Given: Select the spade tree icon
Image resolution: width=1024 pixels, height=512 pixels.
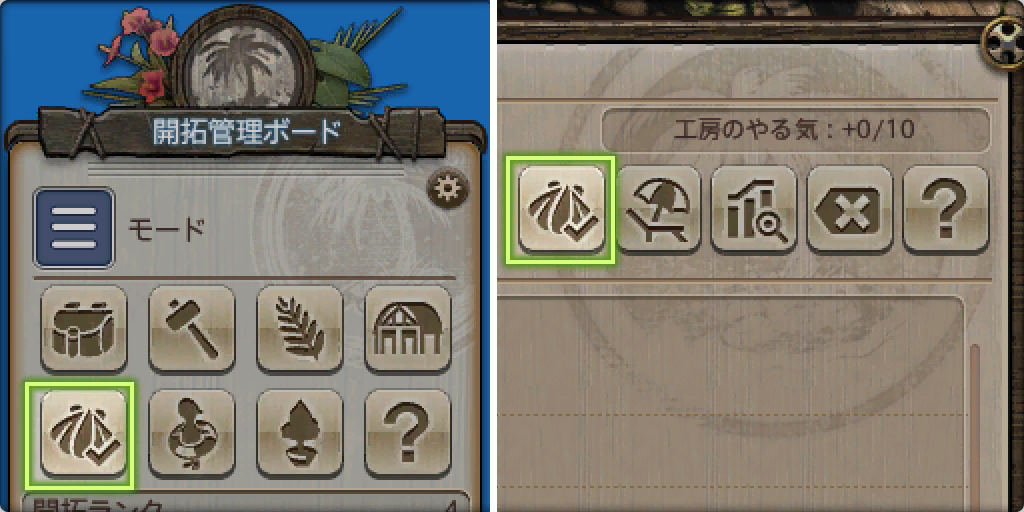Looking at the screenshot, I should point(300,433).
